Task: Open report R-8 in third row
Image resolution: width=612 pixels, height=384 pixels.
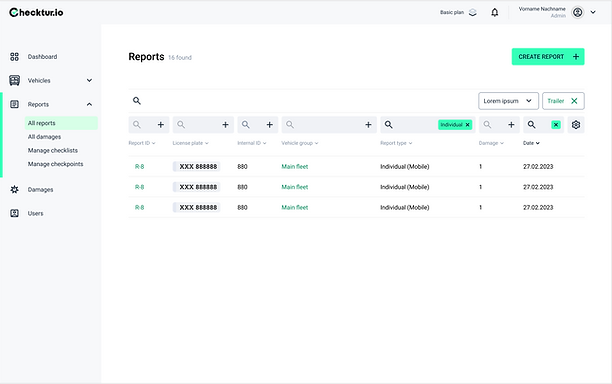Action: [x=139, y=207]
